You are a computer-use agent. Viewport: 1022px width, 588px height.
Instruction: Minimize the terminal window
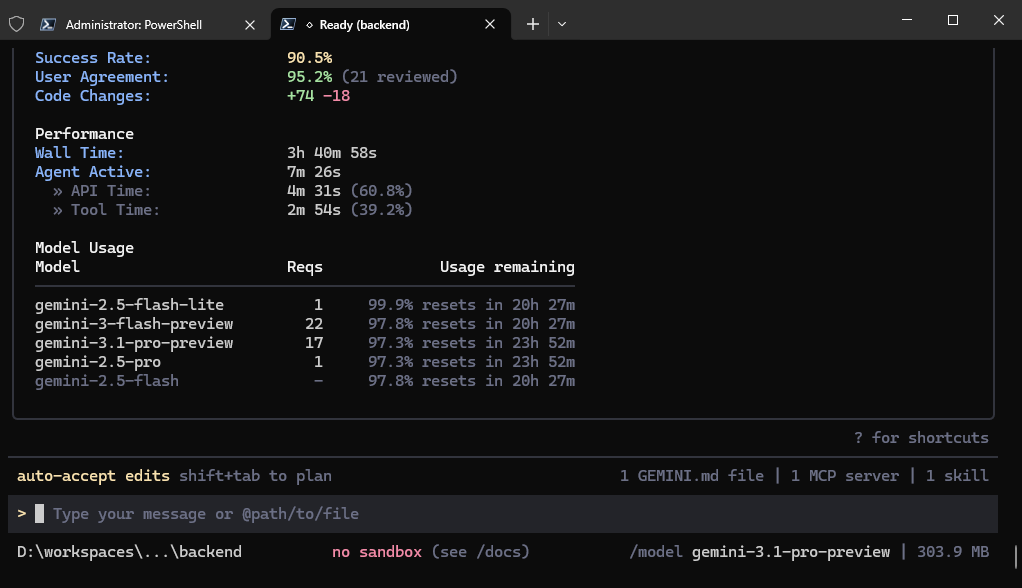(907, 20)
